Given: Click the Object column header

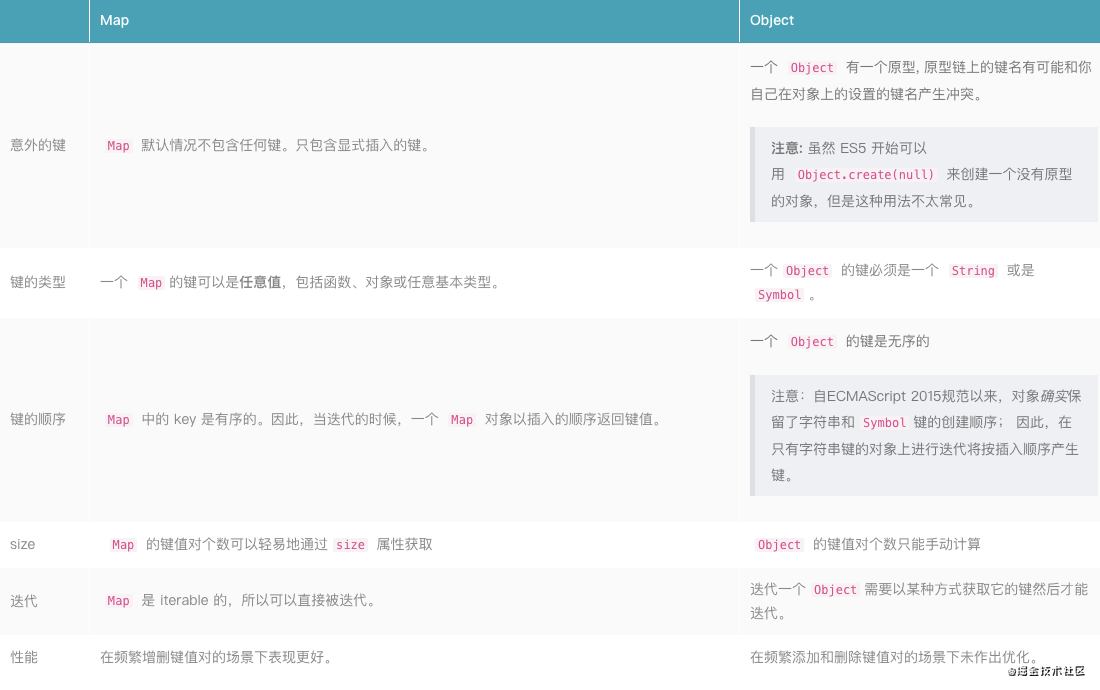Looking at the screenshot, I should point(772,20).
